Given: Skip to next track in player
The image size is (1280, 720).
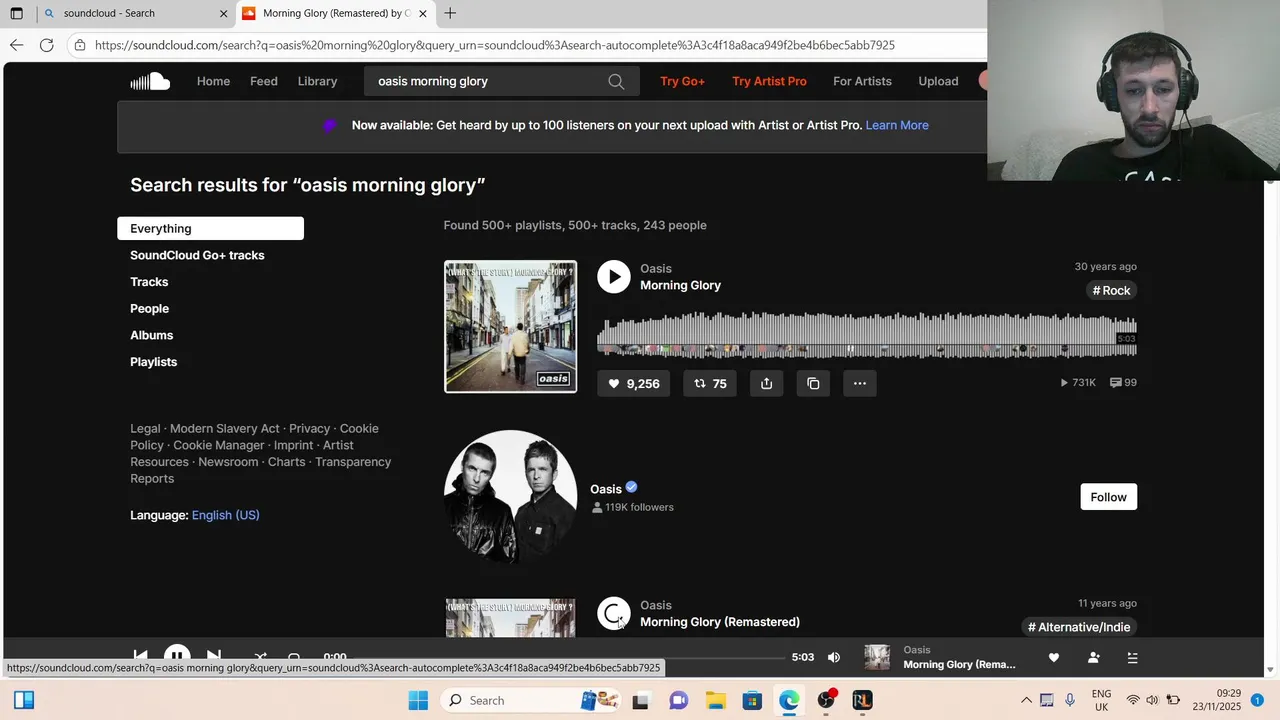Looking at the screenshot, I should 213,657.
